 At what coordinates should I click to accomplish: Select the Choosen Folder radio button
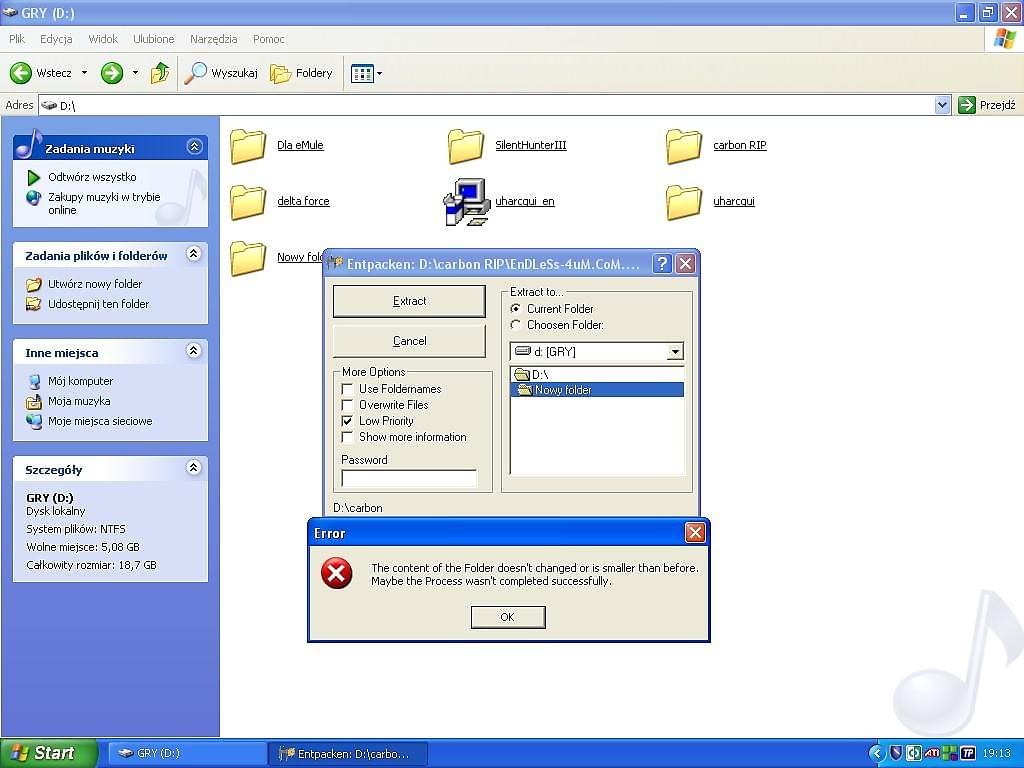tap(516, 325)
